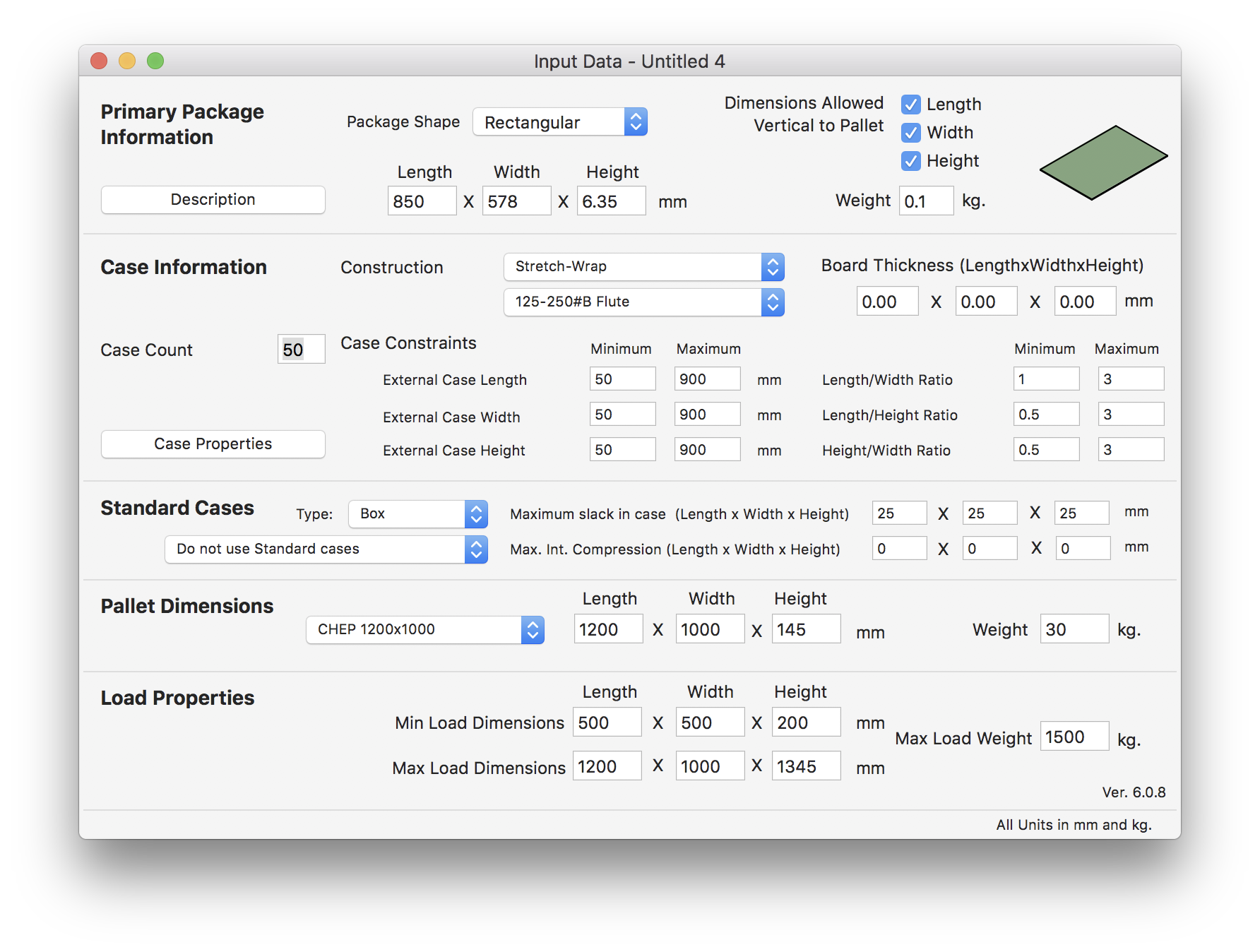1260x952 pixels.
Task: Click the package Width field 578
Action: (516, 201)
